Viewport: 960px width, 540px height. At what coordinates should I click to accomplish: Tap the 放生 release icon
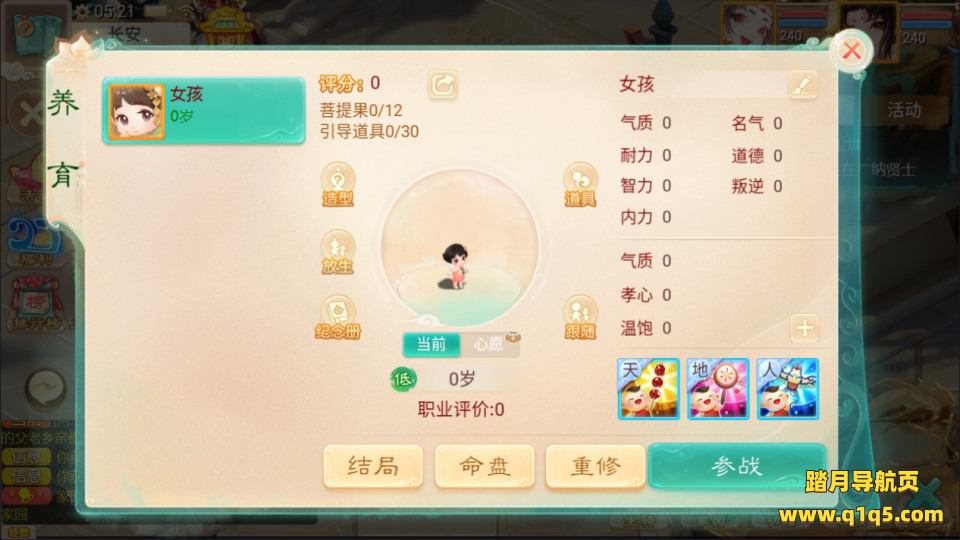tap(337, 252)
